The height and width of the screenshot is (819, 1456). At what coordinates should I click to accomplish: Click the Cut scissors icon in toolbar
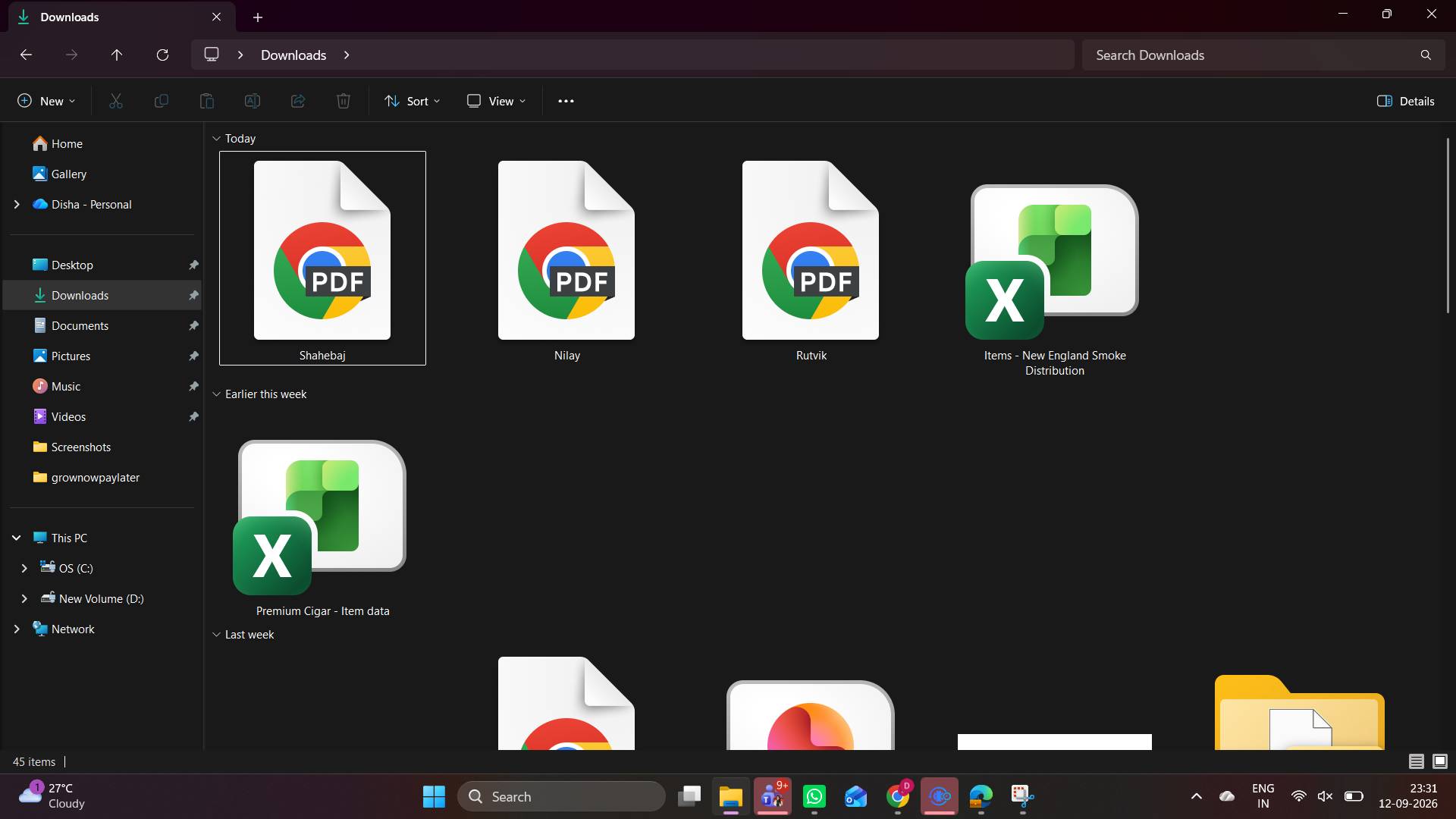(116, 101)
